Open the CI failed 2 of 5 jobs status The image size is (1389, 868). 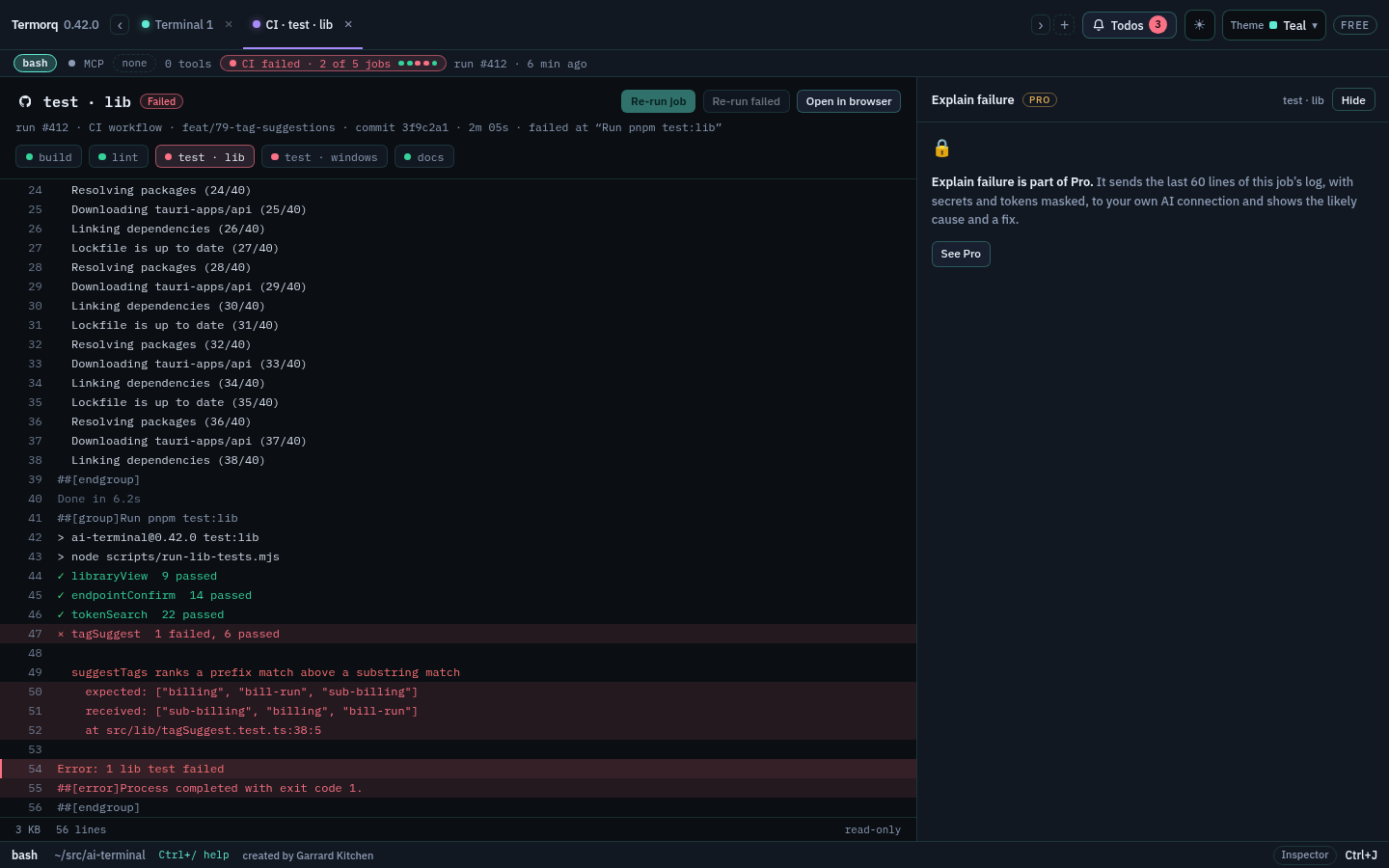pyautogui.click(x=333, y=64)
